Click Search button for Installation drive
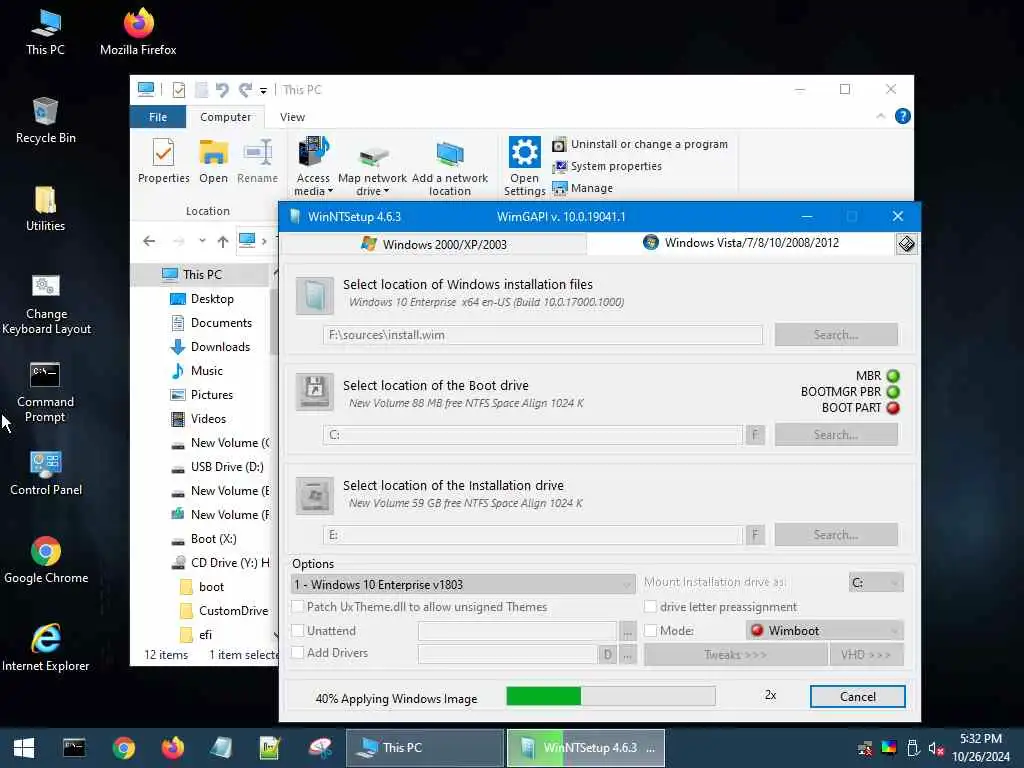The image size is (1024, 768). pos(836,535)
